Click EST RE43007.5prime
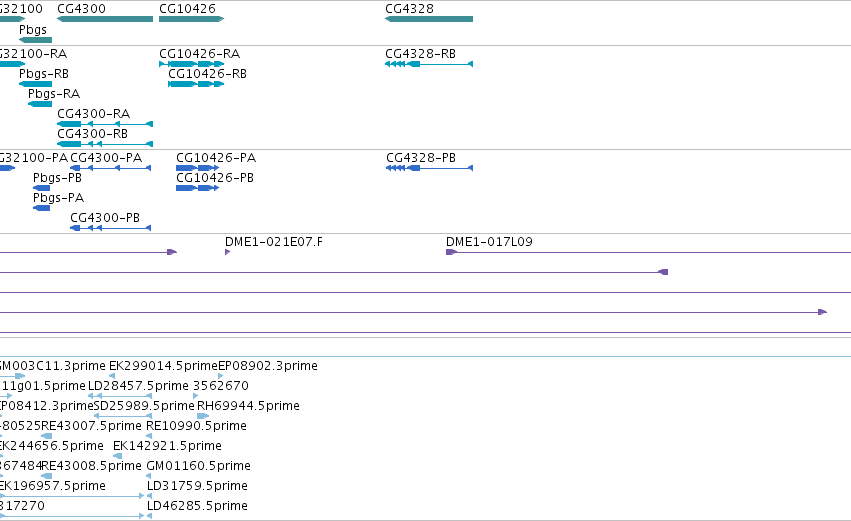851x521 pixels. click(47, 436)
